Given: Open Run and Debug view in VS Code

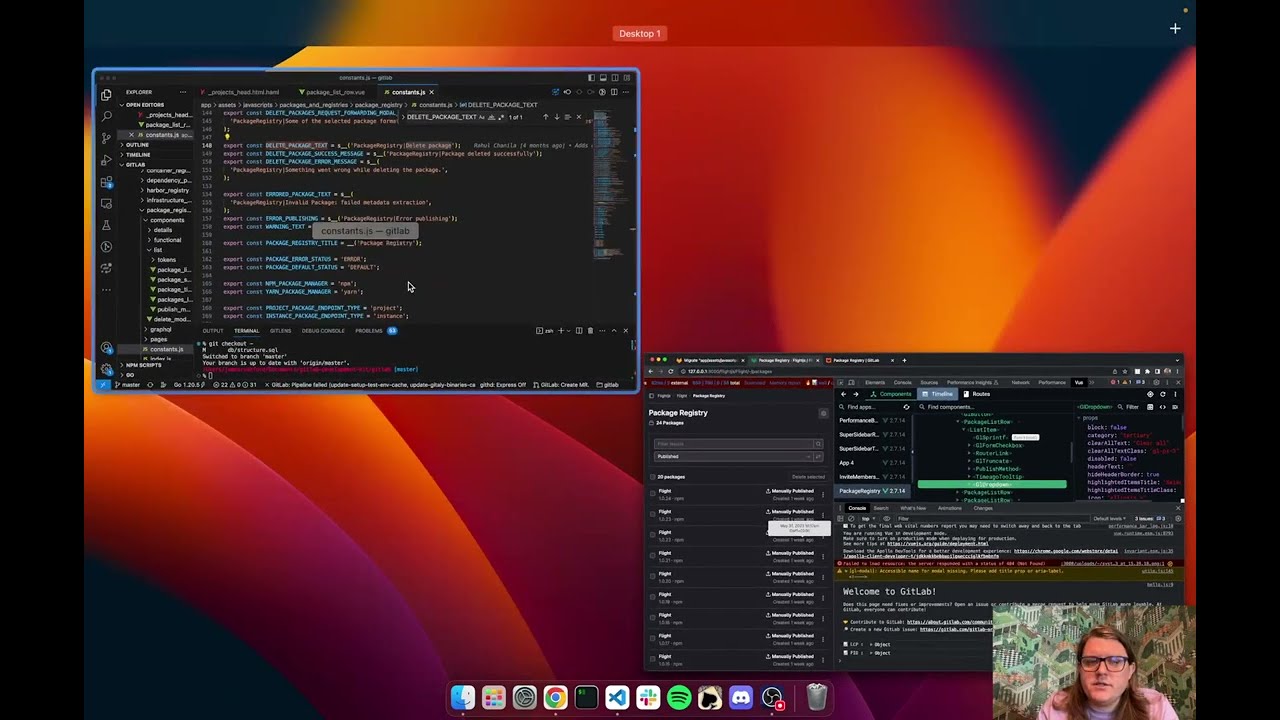Looking at the screenshot, I should 106,160.
